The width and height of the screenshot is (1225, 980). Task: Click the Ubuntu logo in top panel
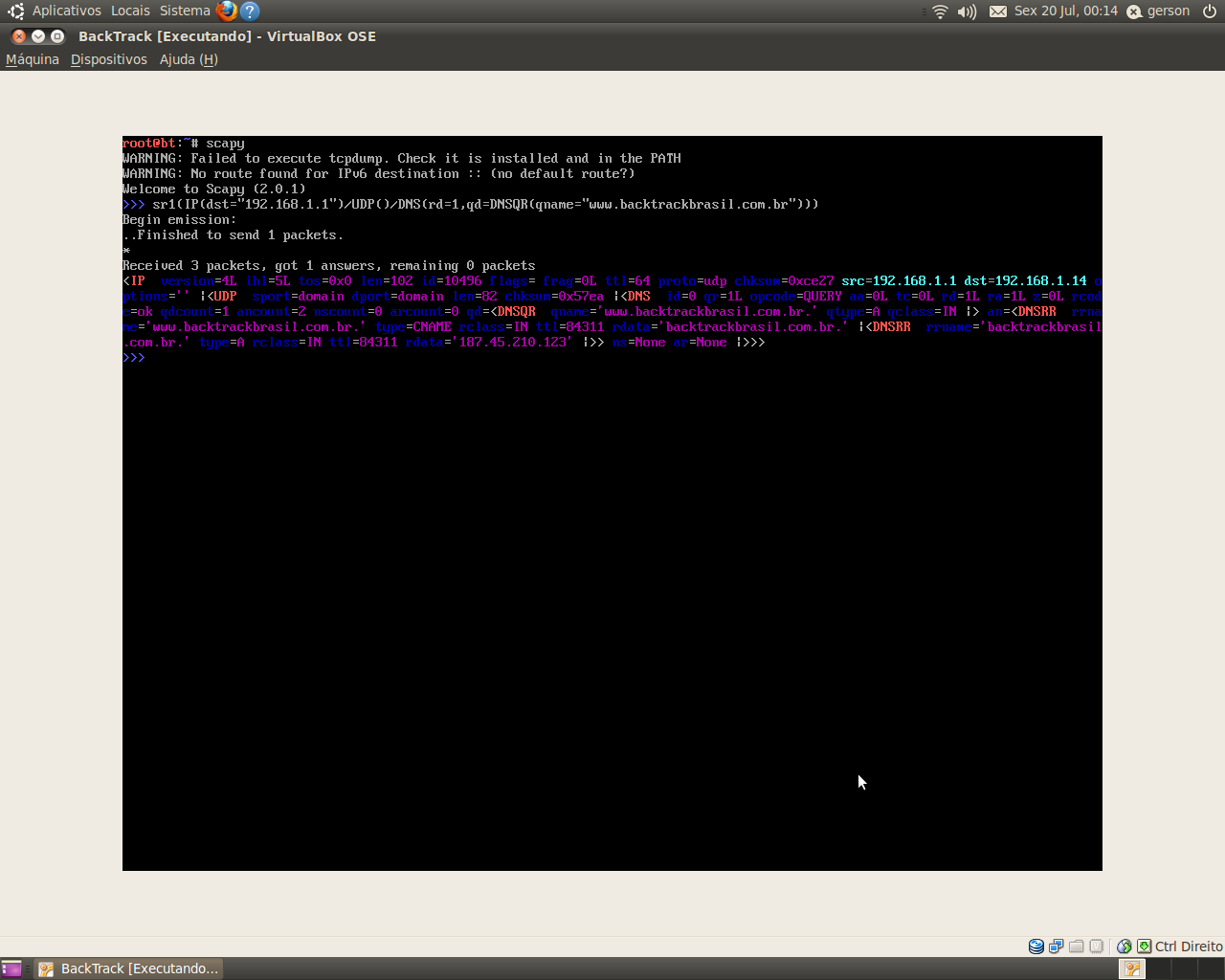point(15,11)
